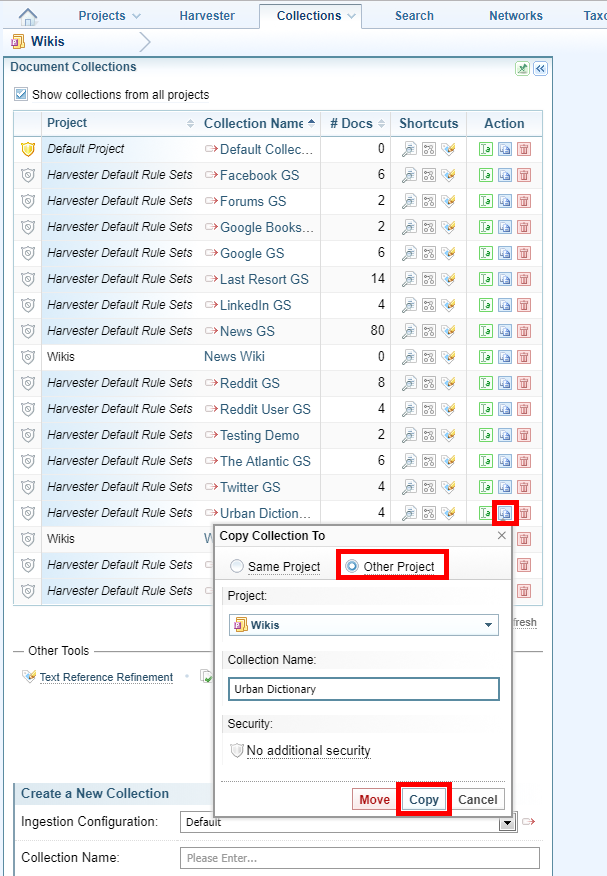This screenshot has height=876, width=607.
Task: Open network graph shortcut for LinkedIn GS
Action: [429, 305]
